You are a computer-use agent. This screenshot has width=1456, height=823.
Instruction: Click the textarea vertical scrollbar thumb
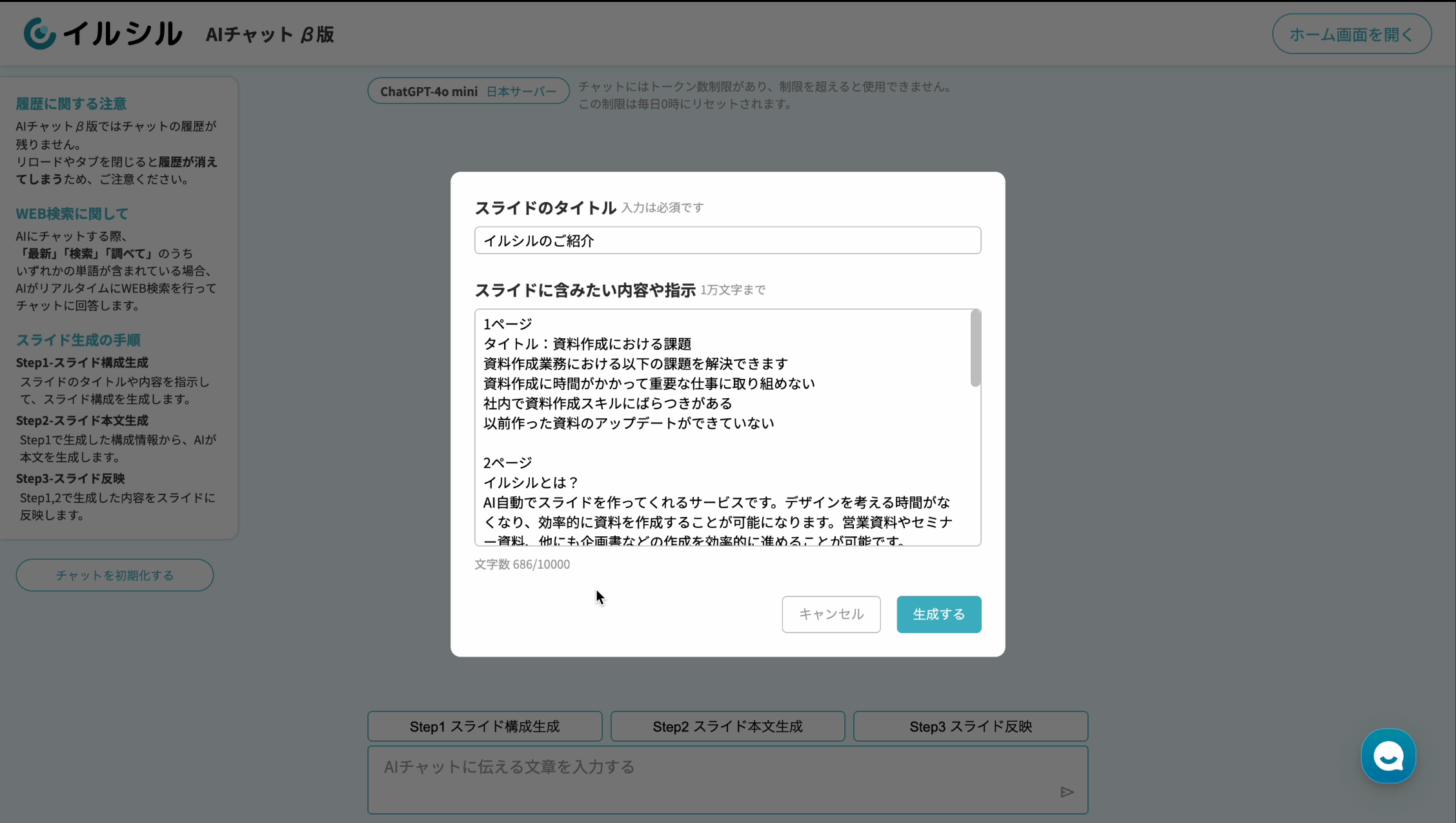point(975,349)
